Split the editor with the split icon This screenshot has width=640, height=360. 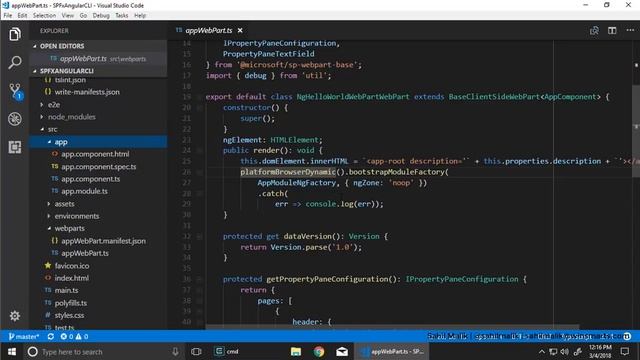pyautogui.click(x=612, y=31)
